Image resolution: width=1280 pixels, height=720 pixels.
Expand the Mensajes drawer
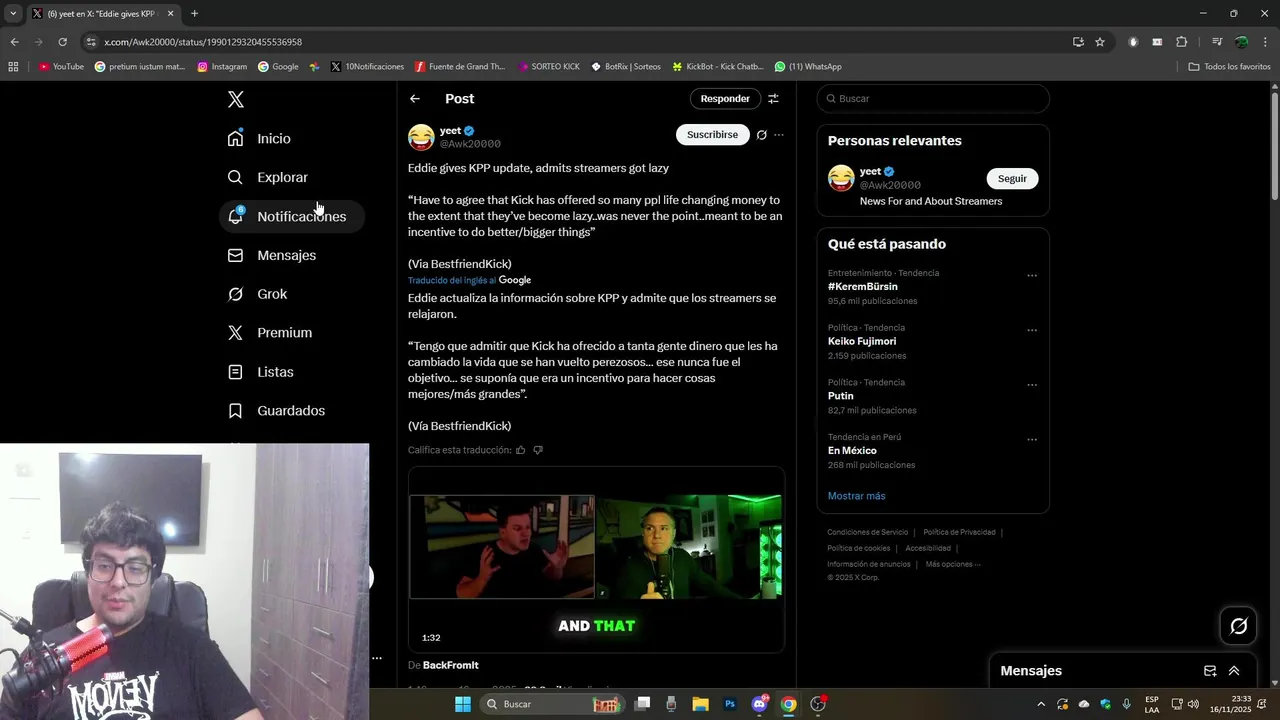1234,671
